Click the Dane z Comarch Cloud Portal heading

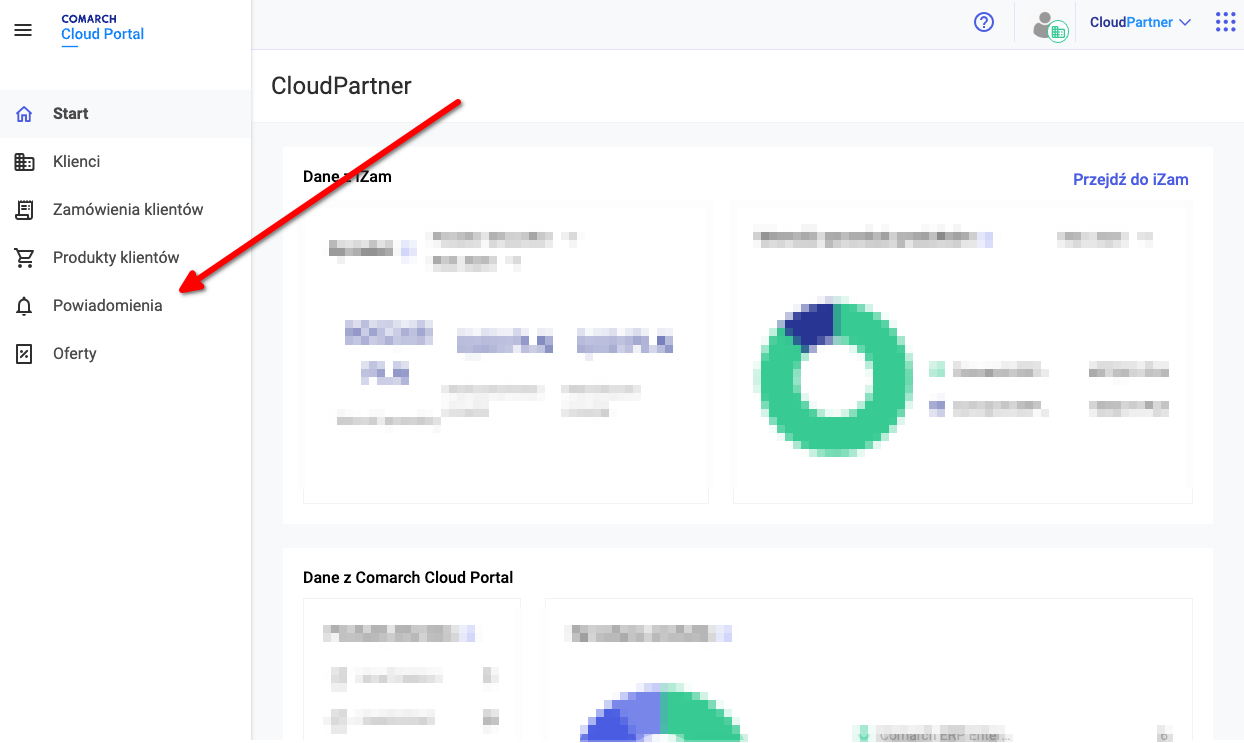coord(408,577)
